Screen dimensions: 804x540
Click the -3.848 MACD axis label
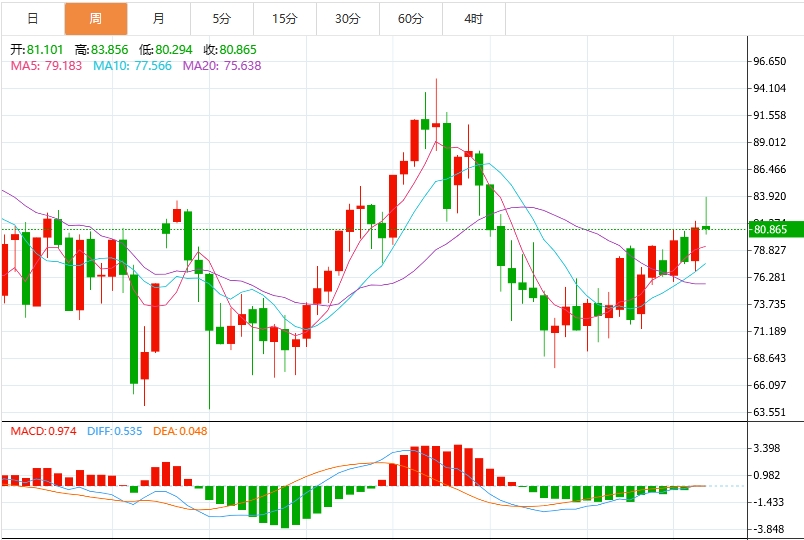coord(769,529)
